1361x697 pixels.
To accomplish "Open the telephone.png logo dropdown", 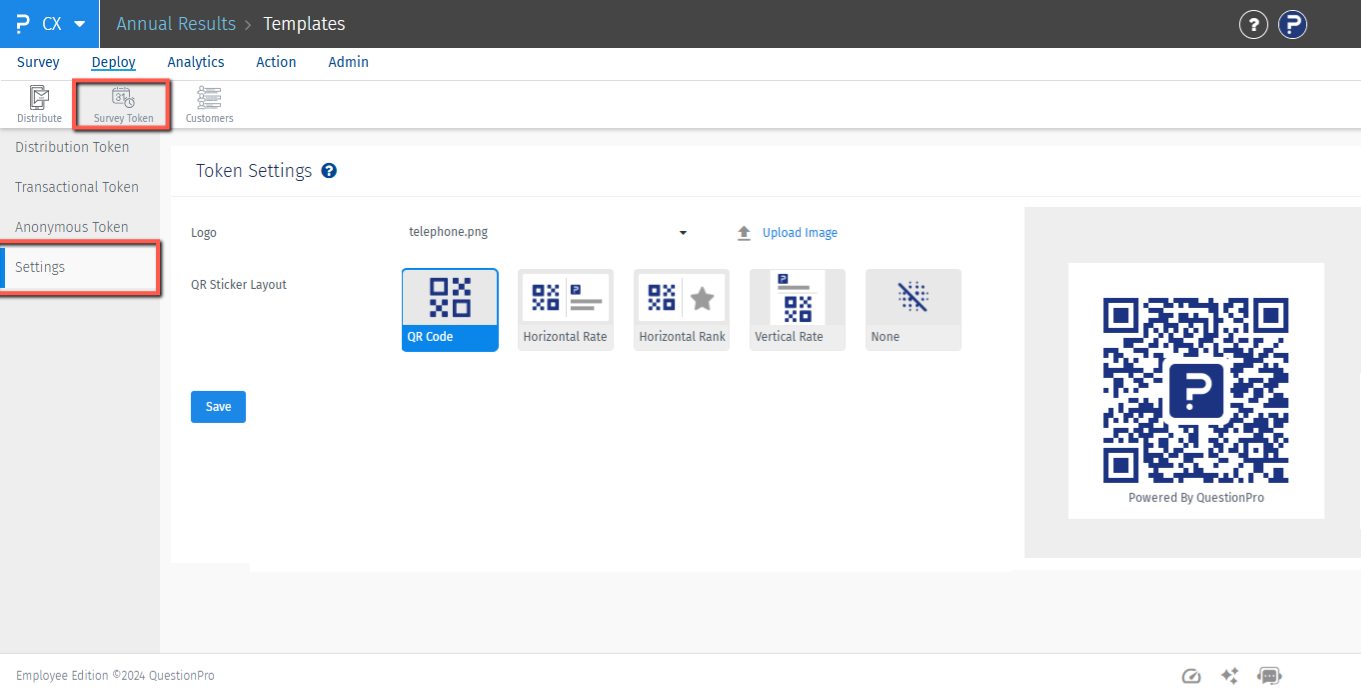I will (x=548, y=232).
